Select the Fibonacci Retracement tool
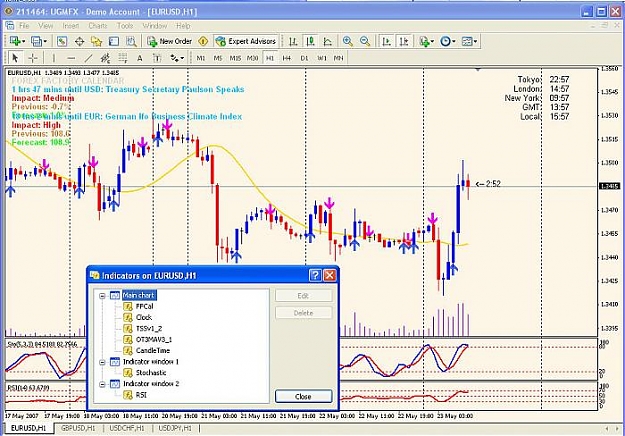The height and width of the screenshot is (436, 625). [x=122, y=58]
